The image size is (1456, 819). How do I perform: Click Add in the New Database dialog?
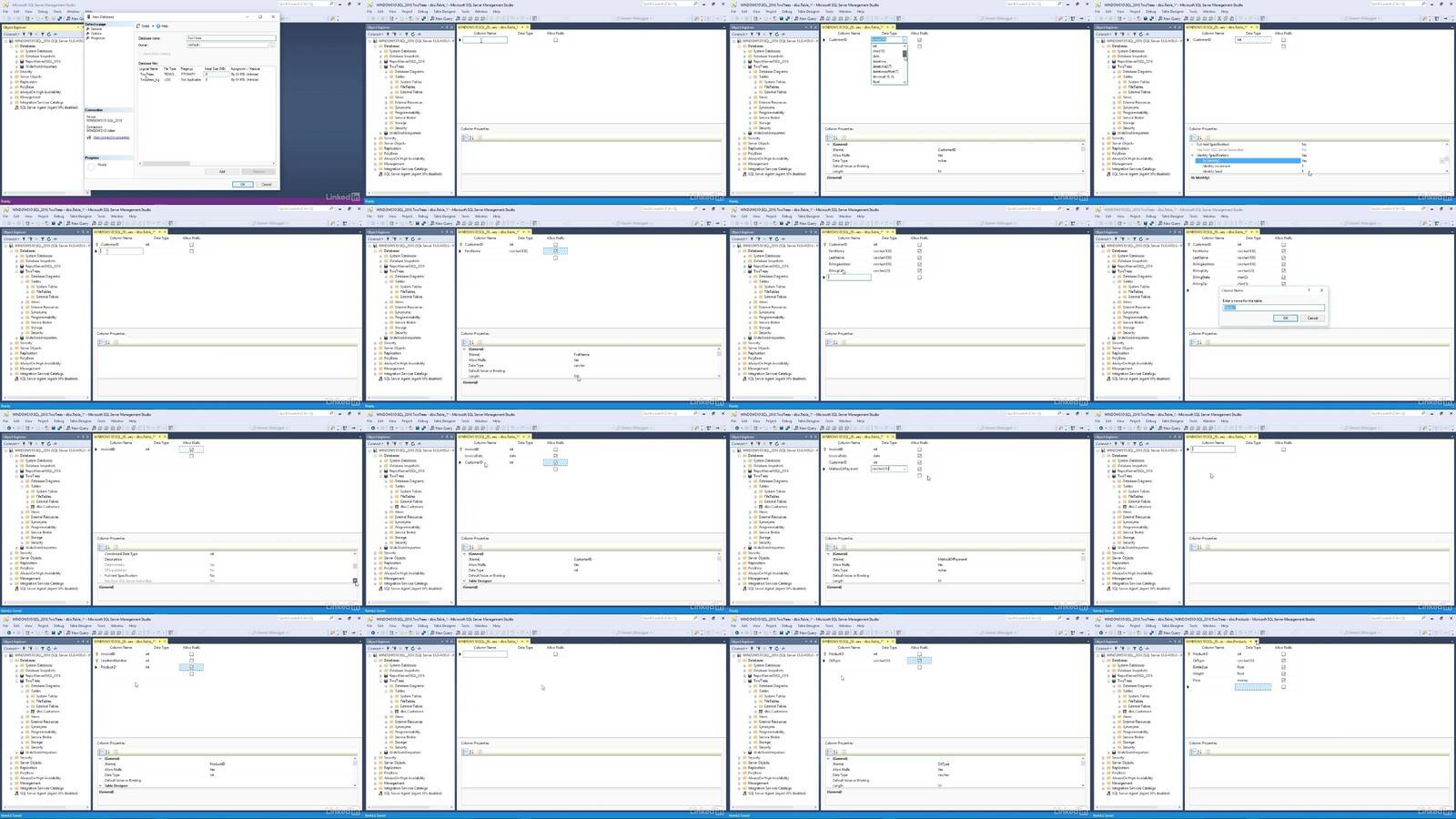coord(222,171)
